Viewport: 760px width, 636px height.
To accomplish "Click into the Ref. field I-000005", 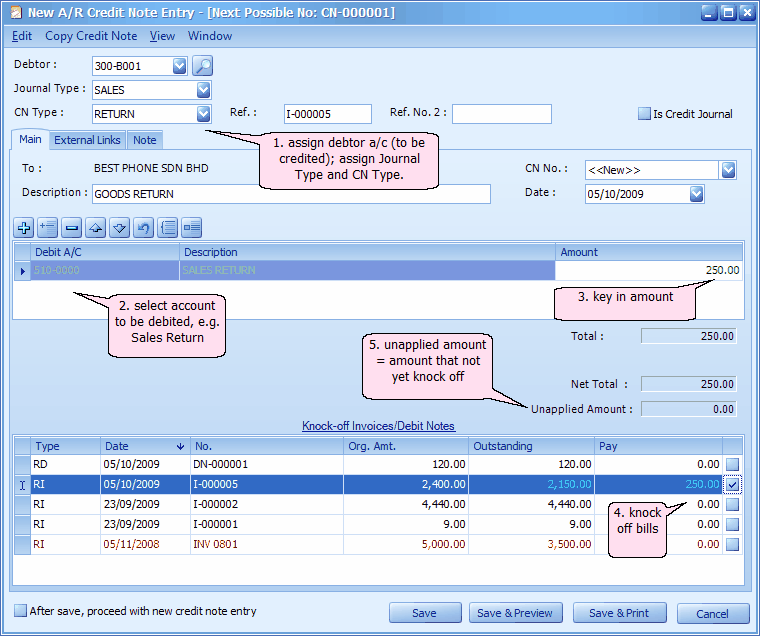I will [328, 114].
